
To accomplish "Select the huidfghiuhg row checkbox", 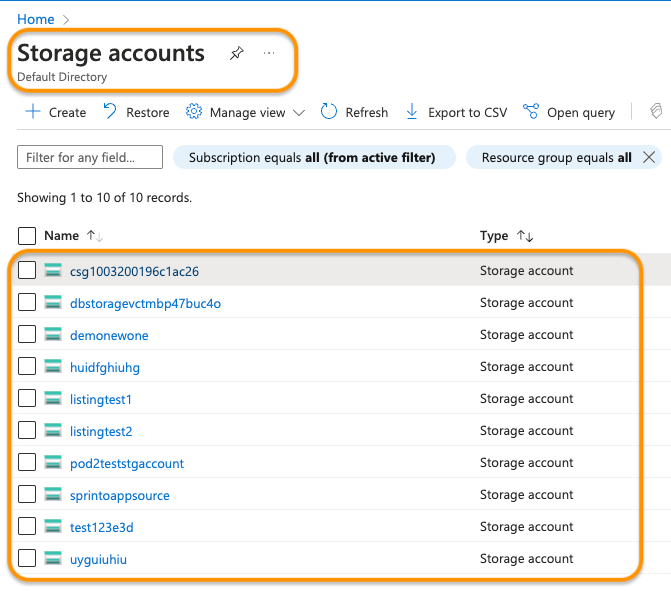I will point(27,367).
